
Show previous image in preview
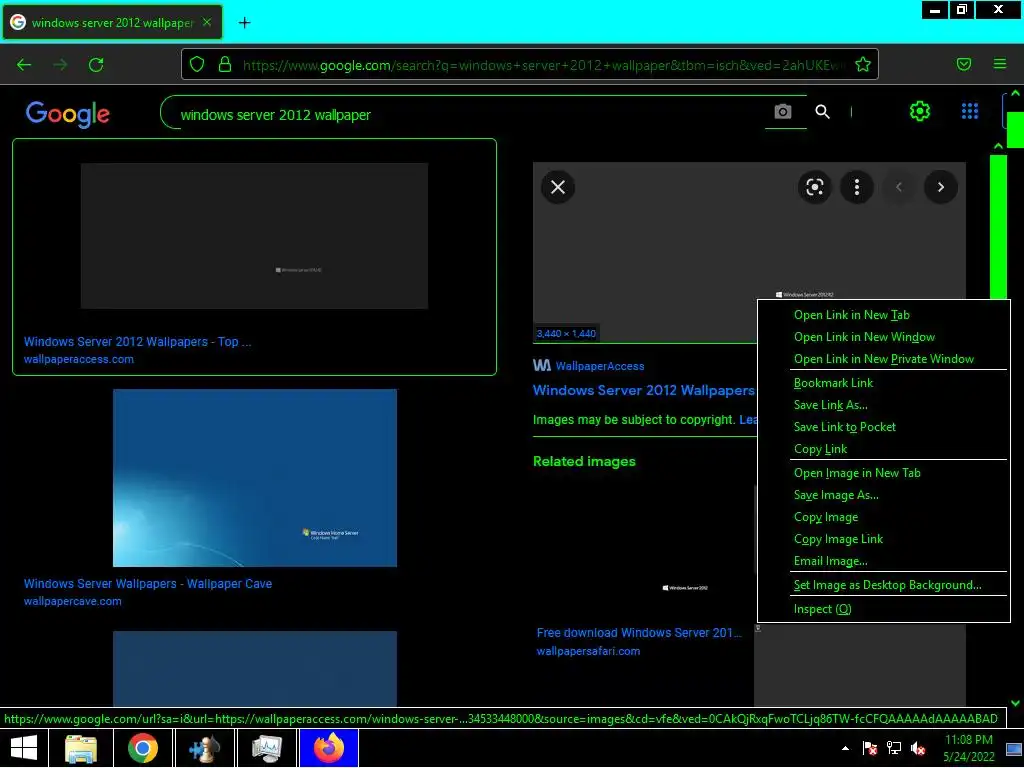(x=899, y=187)
